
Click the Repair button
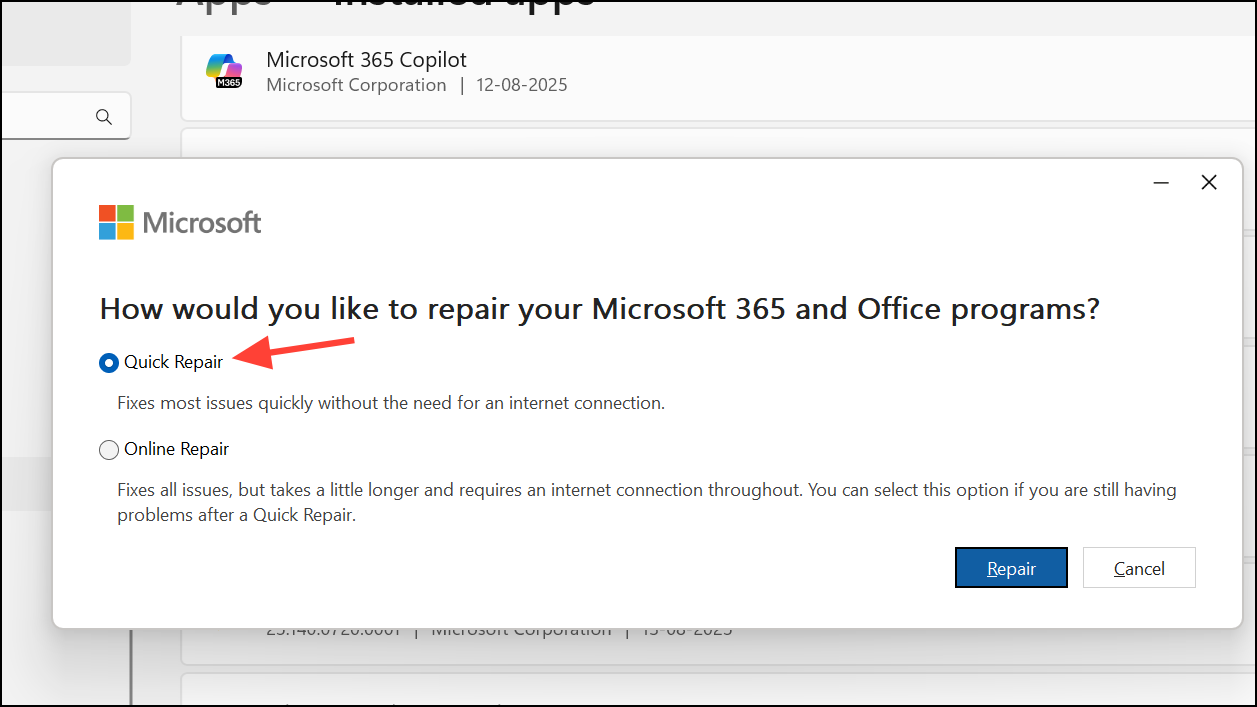click(1011, 567)
